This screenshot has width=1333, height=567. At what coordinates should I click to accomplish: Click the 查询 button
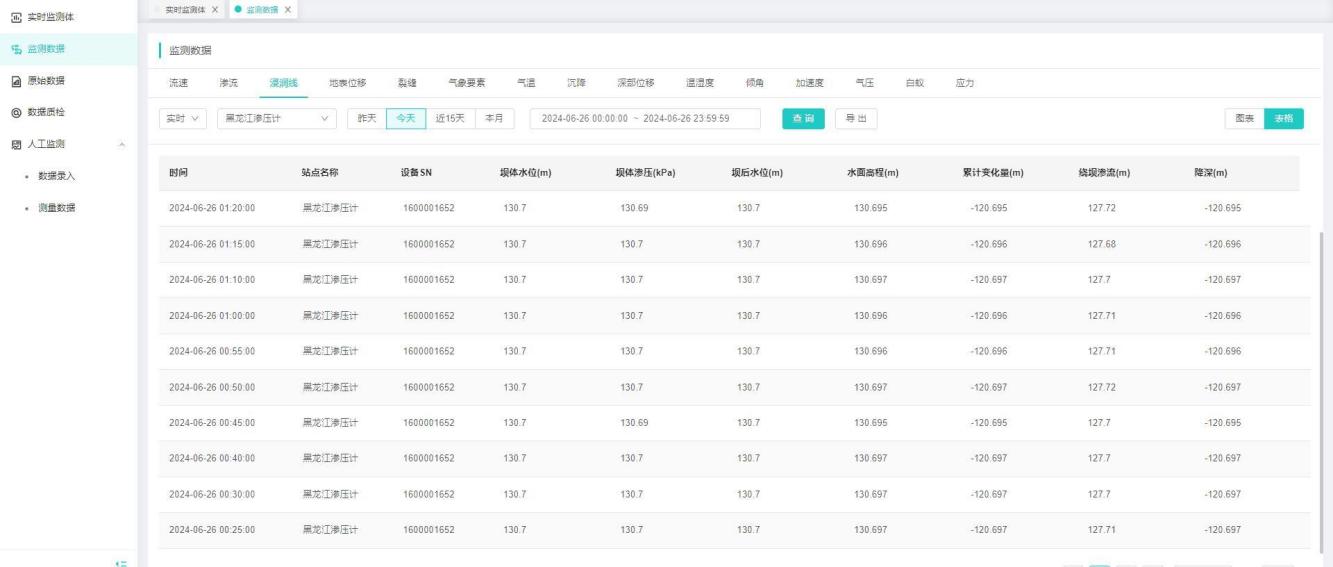[x=802, y=119]
